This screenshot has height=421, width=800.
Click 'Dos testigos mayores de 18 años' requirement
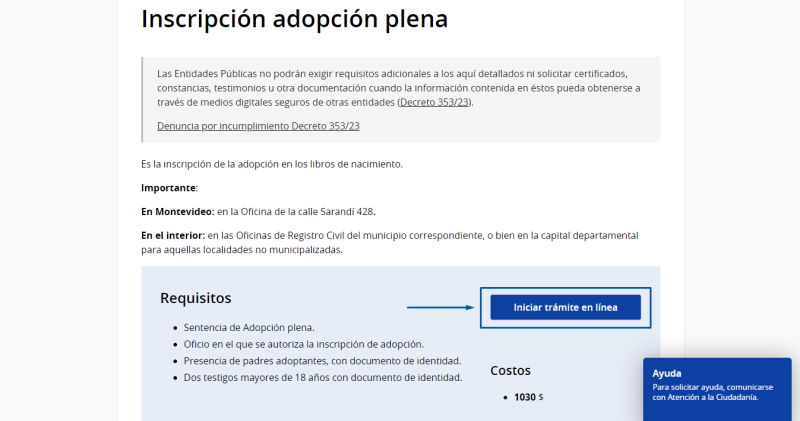(x=322, y=377)
